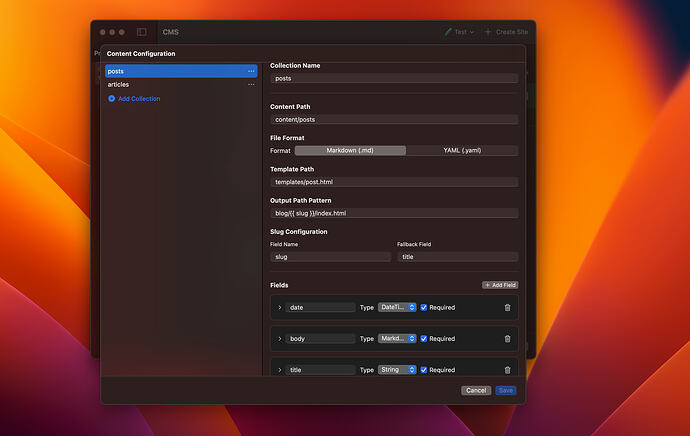Select Markdown (.md) file format

coord(350,150)
